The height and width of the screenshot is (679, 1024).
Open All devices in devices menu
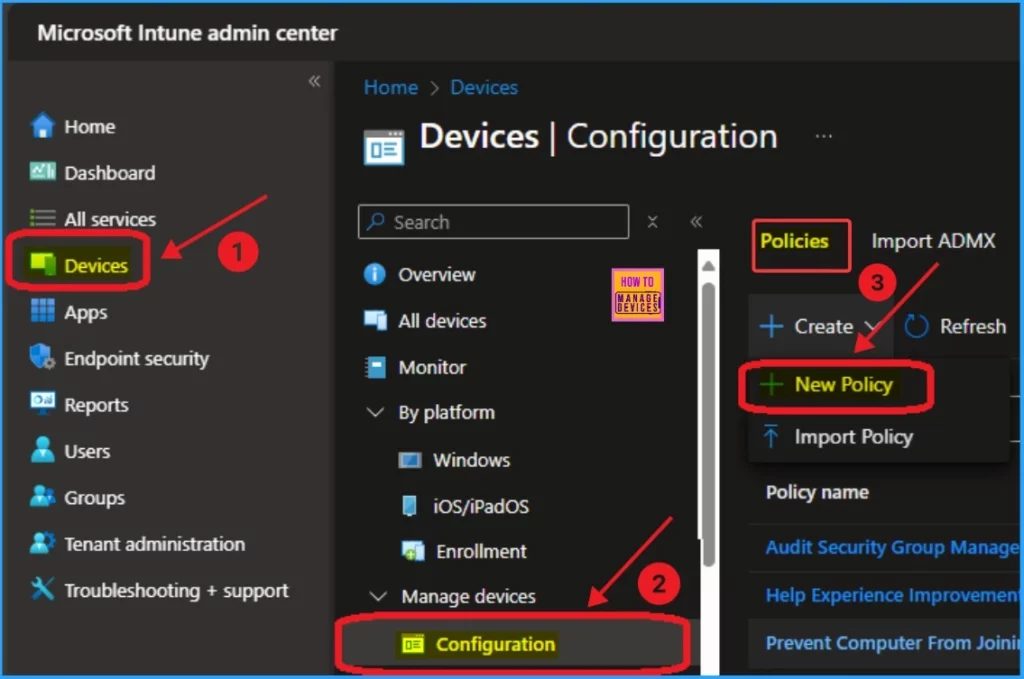(x=442, y=321)
